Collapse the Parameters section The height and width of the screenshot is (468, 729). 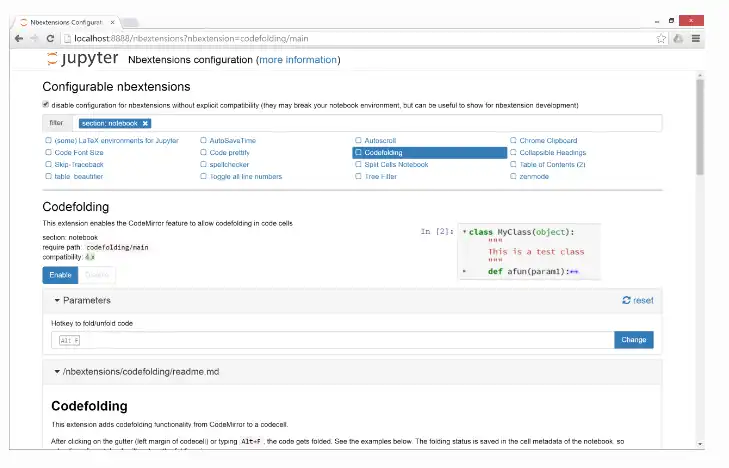point(58,300)
